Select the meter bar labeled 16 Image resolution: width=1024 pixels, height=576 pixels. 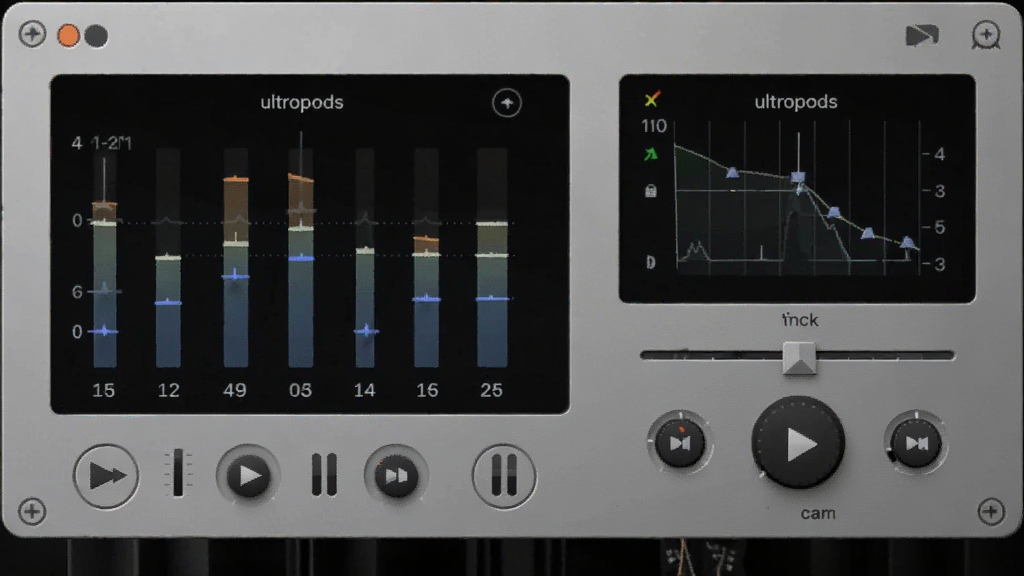(426, 258)
